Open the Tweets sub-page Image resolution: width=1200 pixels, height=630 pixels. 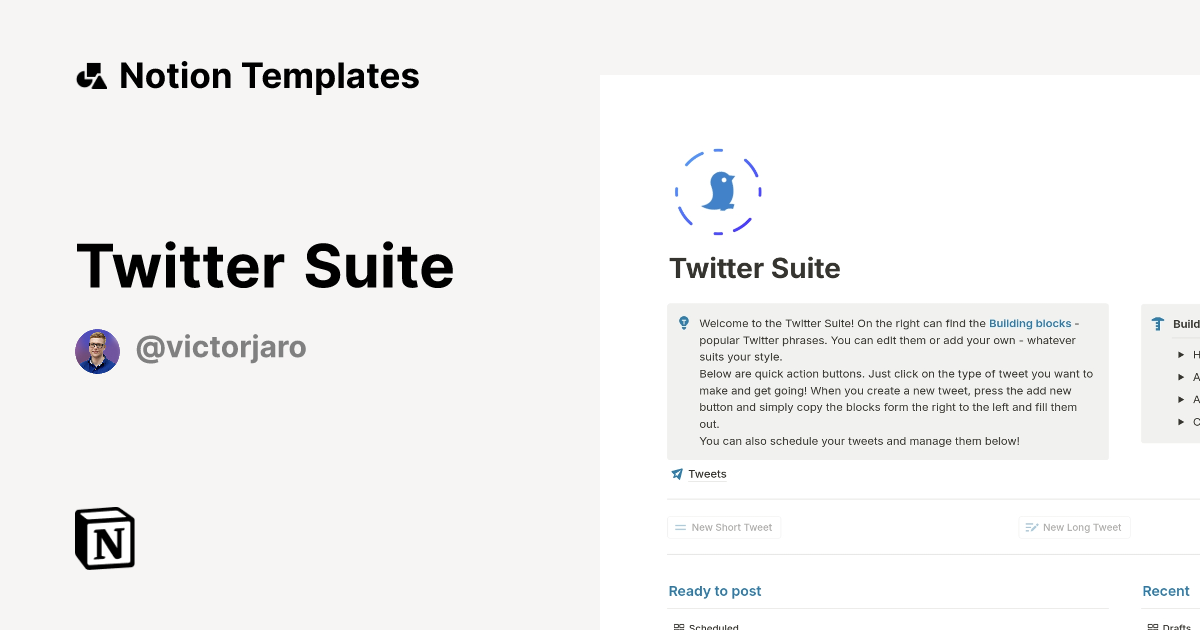tap(707, 473)
